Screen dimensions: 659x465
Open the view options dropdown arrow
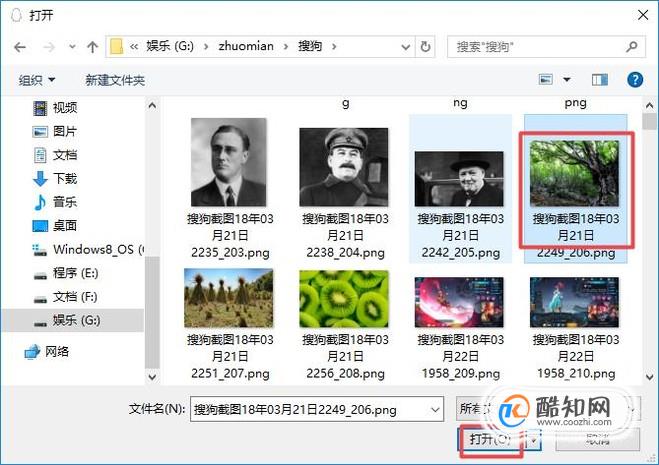click(x=567, y=79)
